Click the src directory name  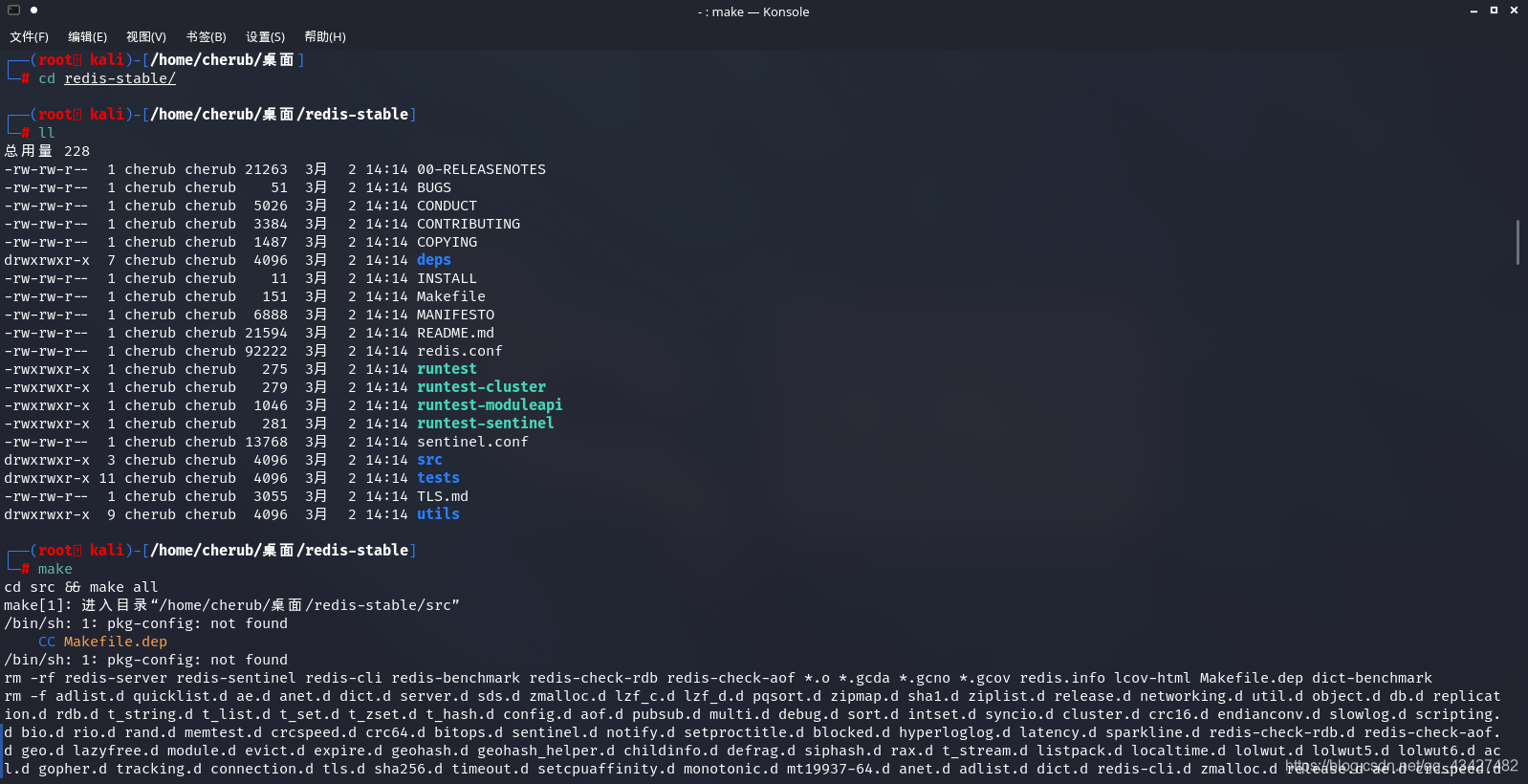(x=429, y=460)
